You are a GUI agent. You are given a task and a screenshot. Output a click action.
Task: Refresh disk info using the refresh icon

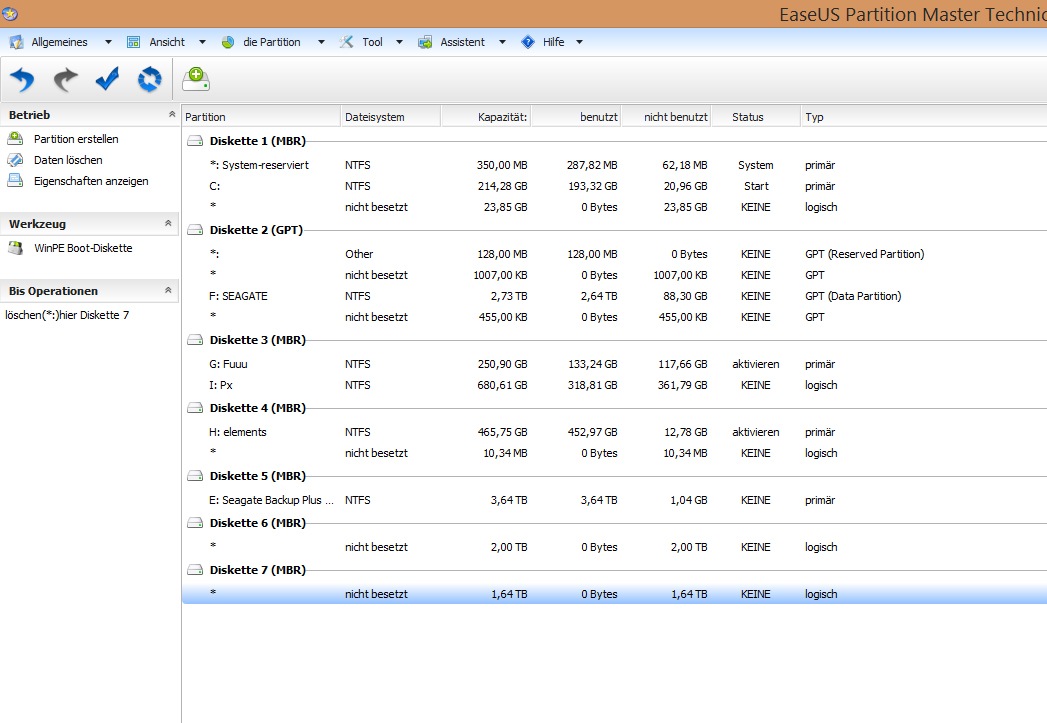point(150,79)
